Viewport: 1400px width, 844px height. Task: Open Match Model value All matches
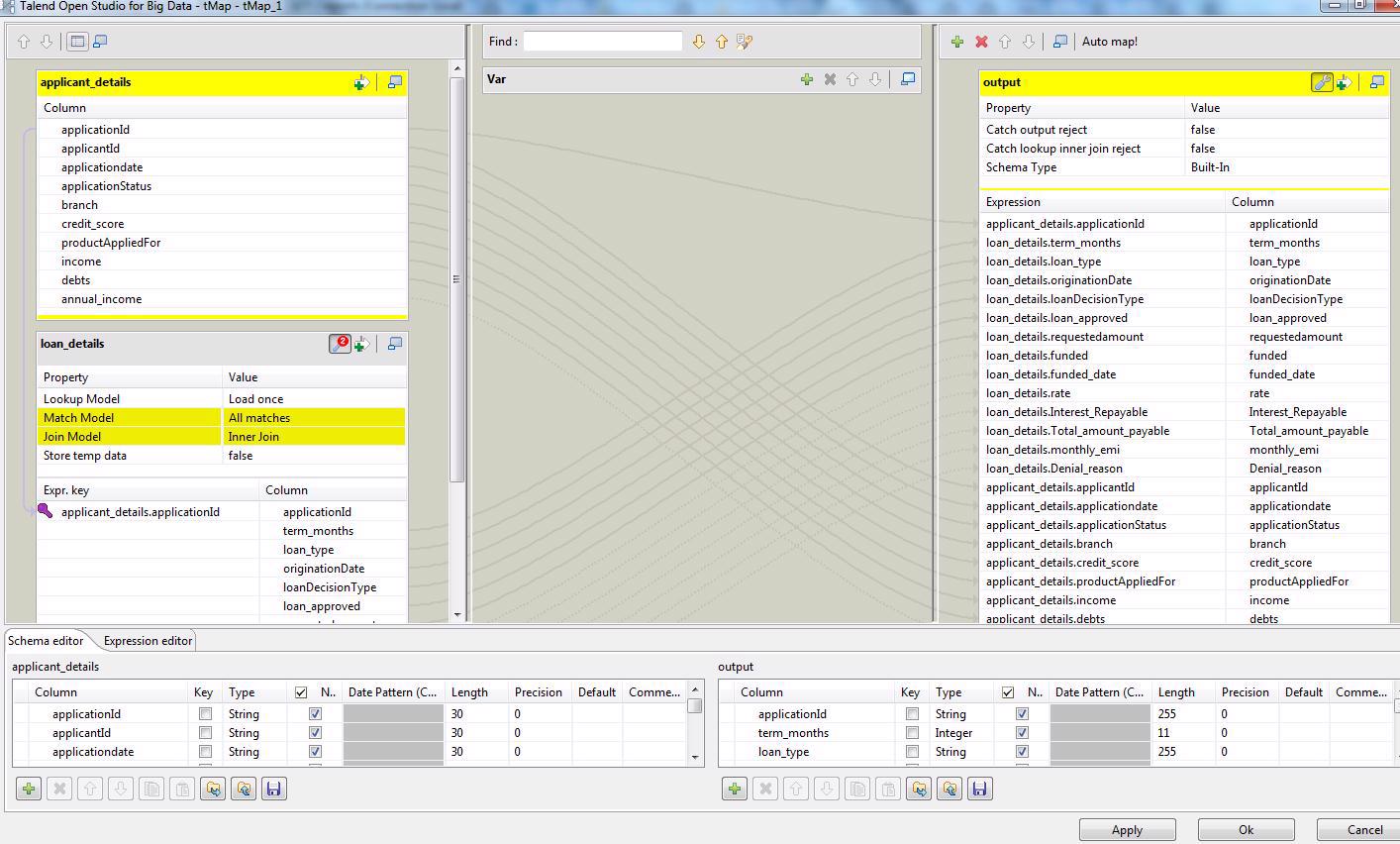click(x=314, y=418)
